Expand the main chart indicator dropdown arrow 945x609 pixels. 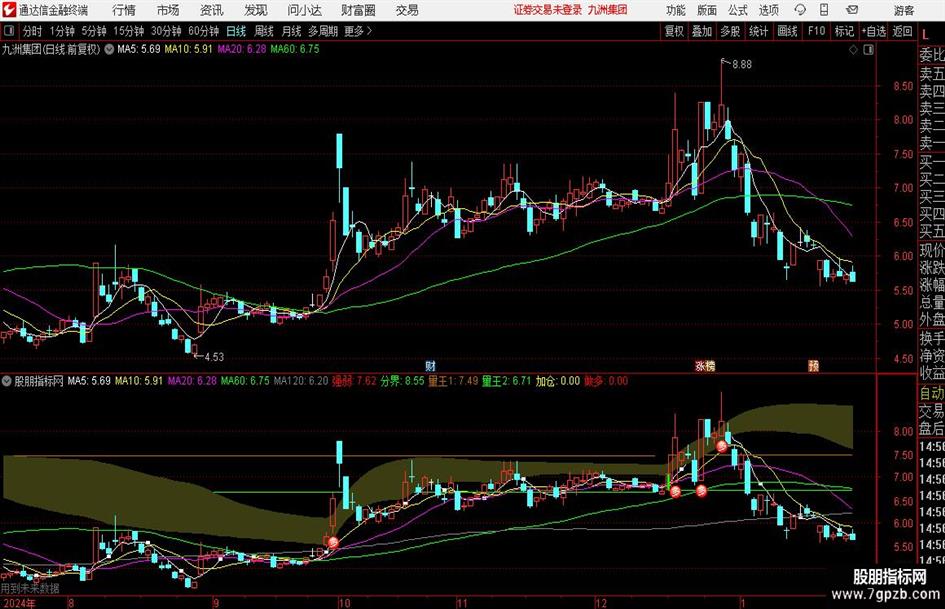click(109, 49)
